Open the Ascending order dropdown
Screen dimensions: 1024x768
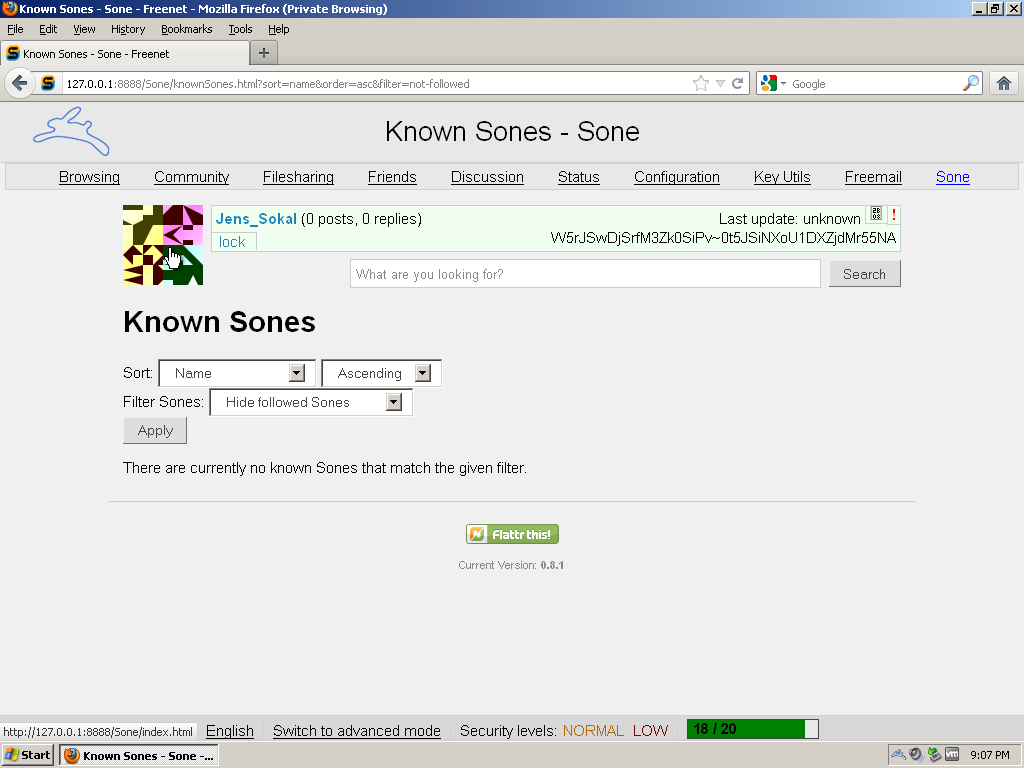(x=381, y=373)
